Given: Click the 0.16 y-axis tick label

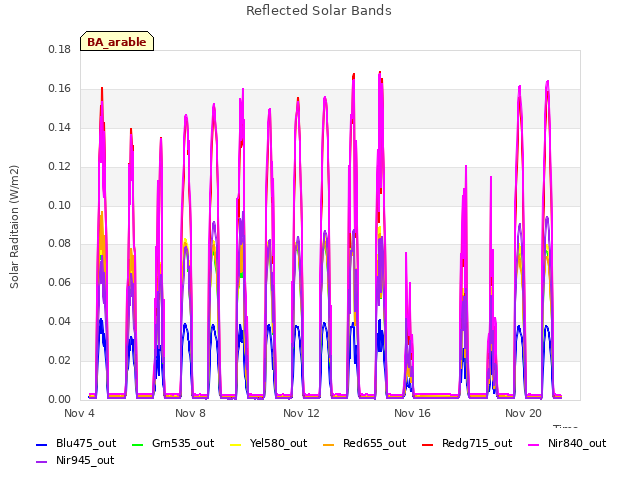Looking at the screenshot, I should tap(60, 89).
